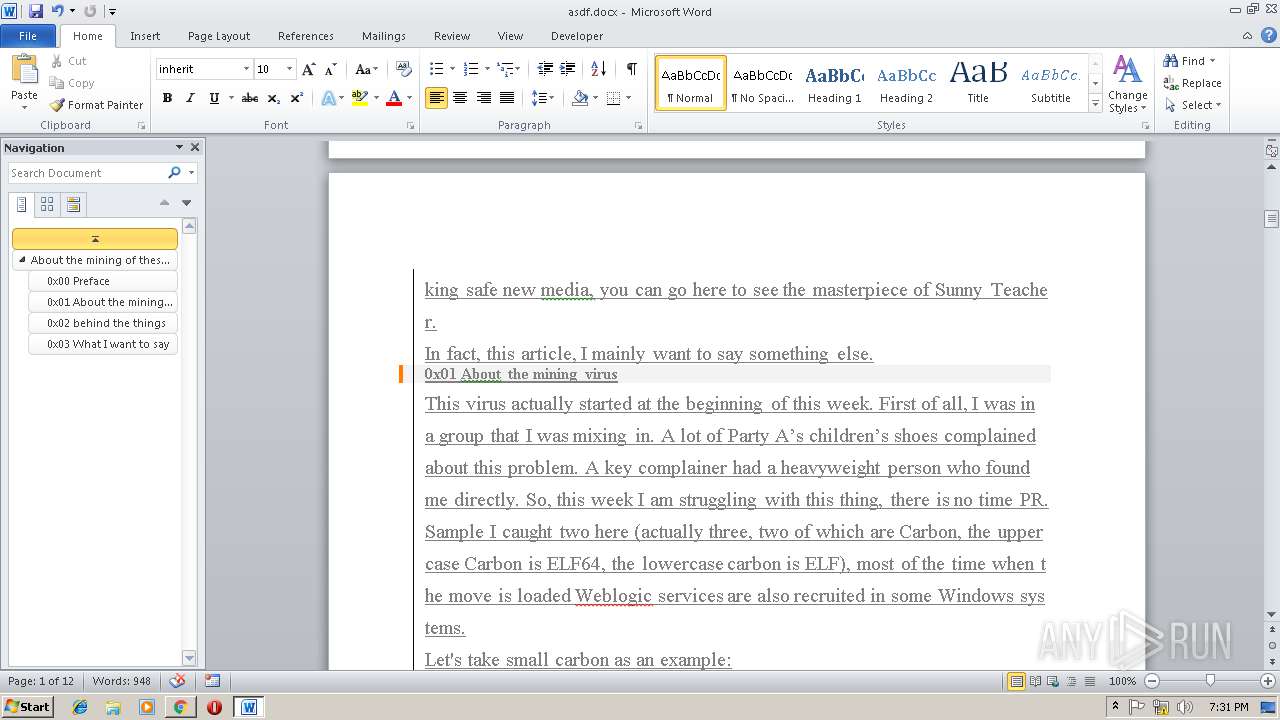The image size is (1280, 720).
Task: Toggle Underline formatting
Action: point(213,98)
